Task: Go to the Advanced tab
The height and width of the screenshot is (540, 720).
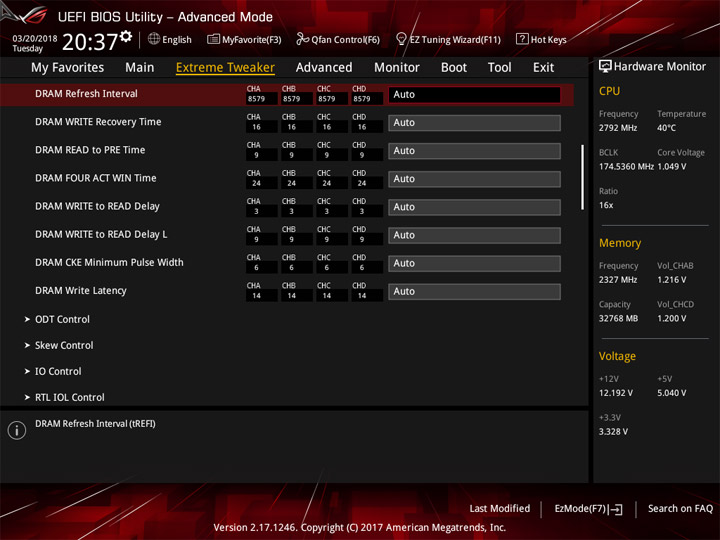Action: (x=324, y=68)
